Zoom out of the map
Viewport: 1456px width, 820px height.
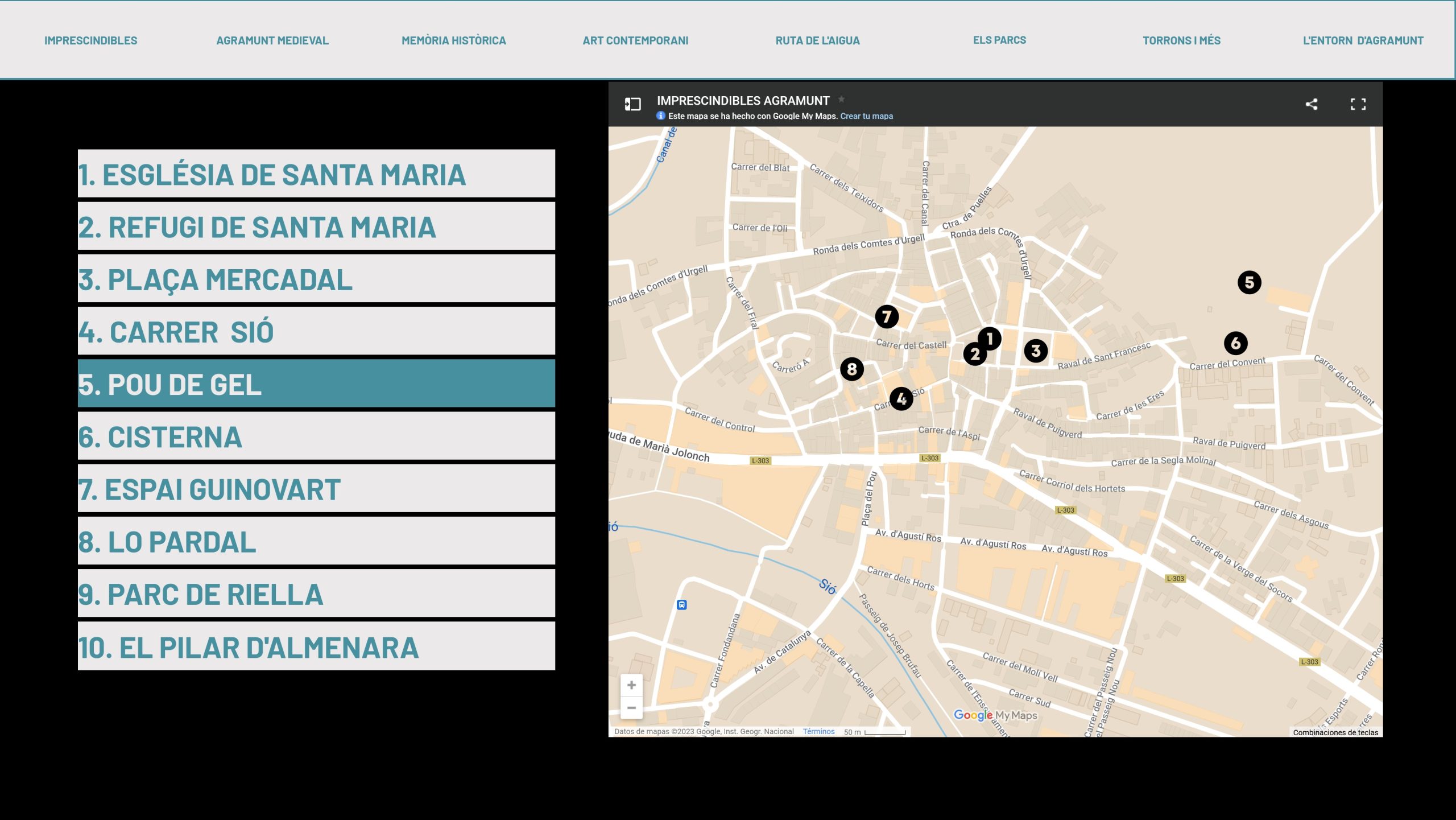(x=631, y=708)
